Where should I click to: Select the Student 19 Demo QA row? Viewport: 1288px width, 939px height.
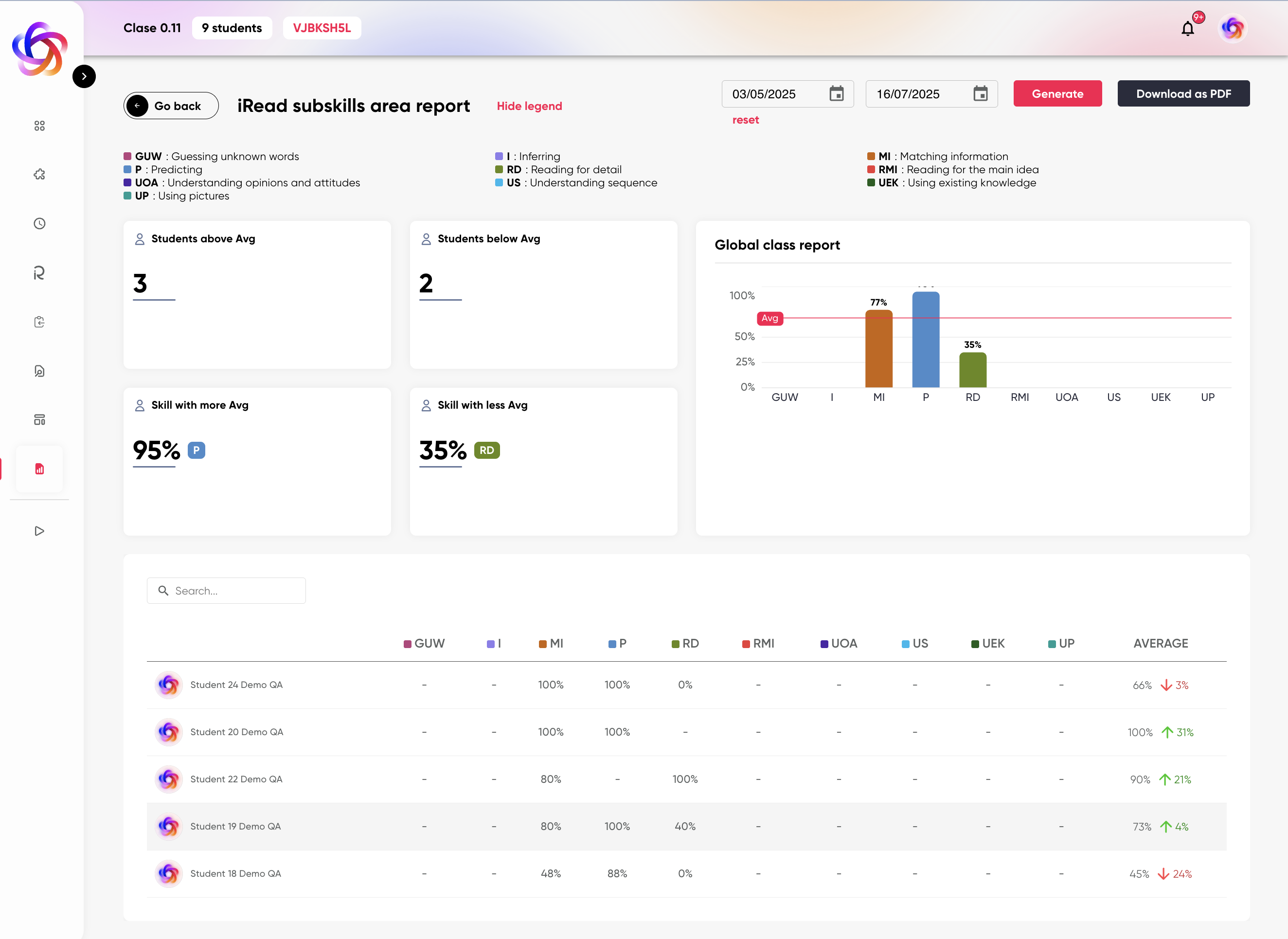(x=235, y=827)
